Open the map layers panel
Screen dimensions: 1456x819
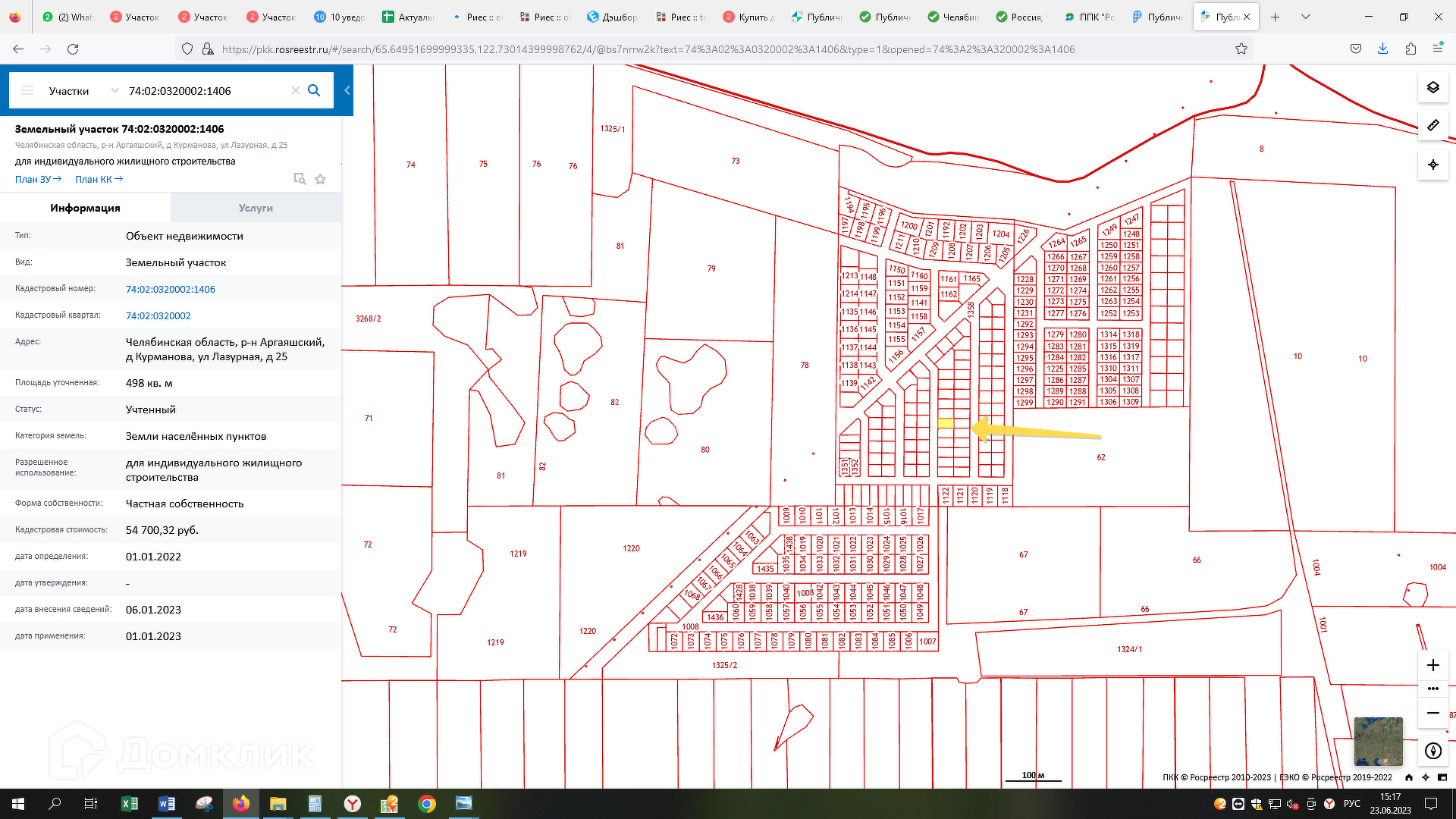1432,87
